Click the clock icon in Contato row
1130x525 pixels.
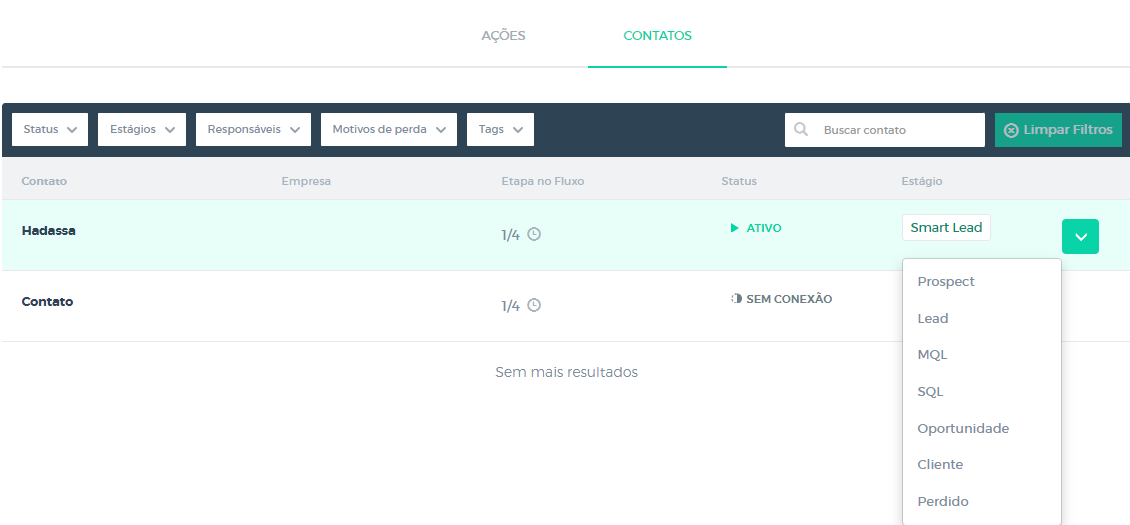[x=534, y=305]
